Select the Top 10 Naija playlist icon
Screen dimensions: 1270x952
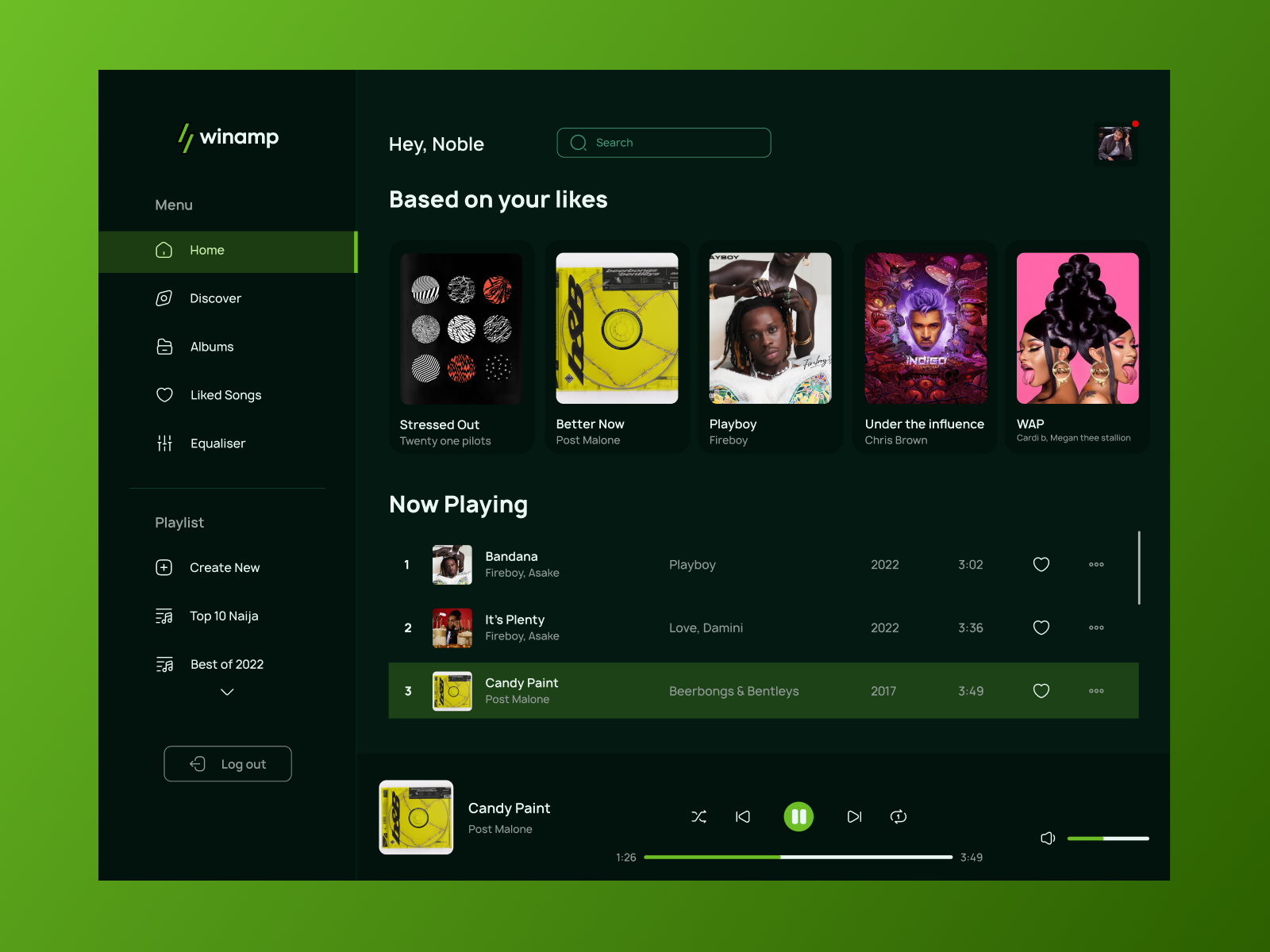tap(164, 616)
